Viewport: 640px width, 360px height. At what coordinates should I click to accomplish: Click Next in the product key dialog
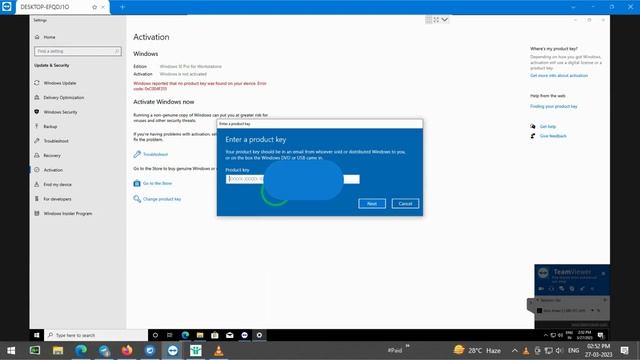click(x=371, y=203)
